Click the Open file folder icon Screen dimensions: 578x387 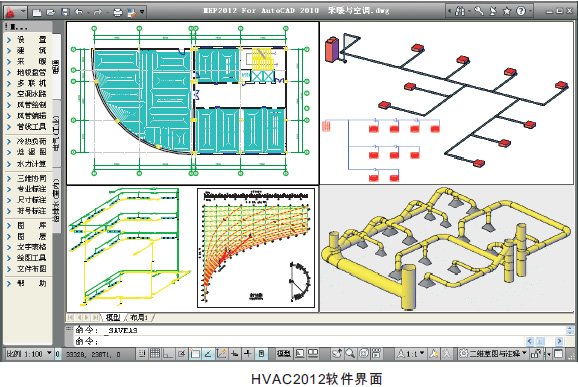click(x=51, y=13)
